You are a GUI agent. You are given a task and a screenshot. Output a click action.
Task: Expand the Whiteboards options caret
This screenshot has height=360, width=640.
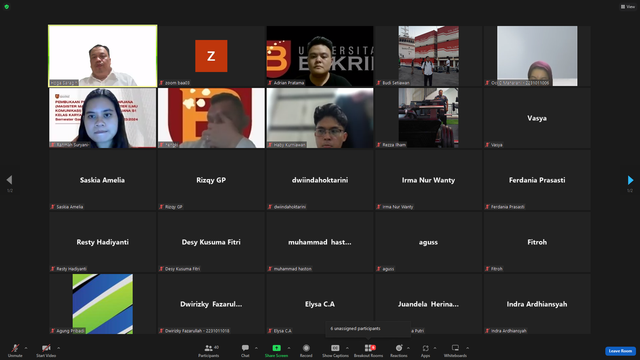coord(467,348)
